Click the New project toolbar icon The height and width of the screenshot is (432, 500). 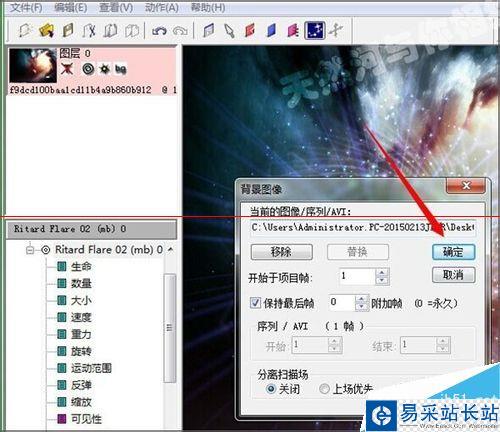pos(25,31)
